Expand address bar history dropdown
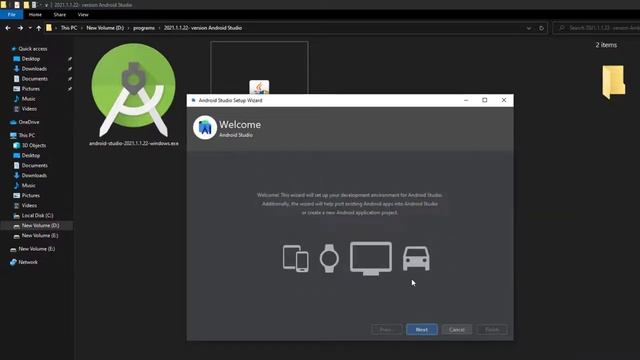The image size is (640, 360). [x=529, y=28]
